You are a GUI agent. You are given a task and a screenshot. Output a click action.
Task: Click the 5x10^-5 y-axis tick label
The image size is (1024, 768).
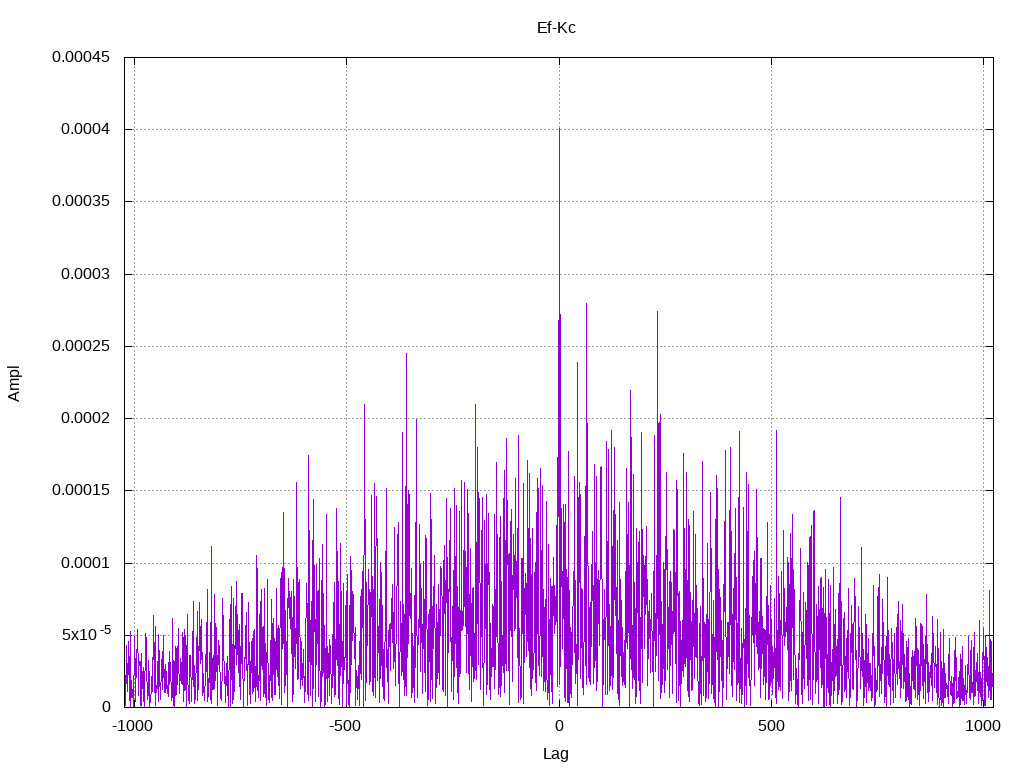coord(86,633)
